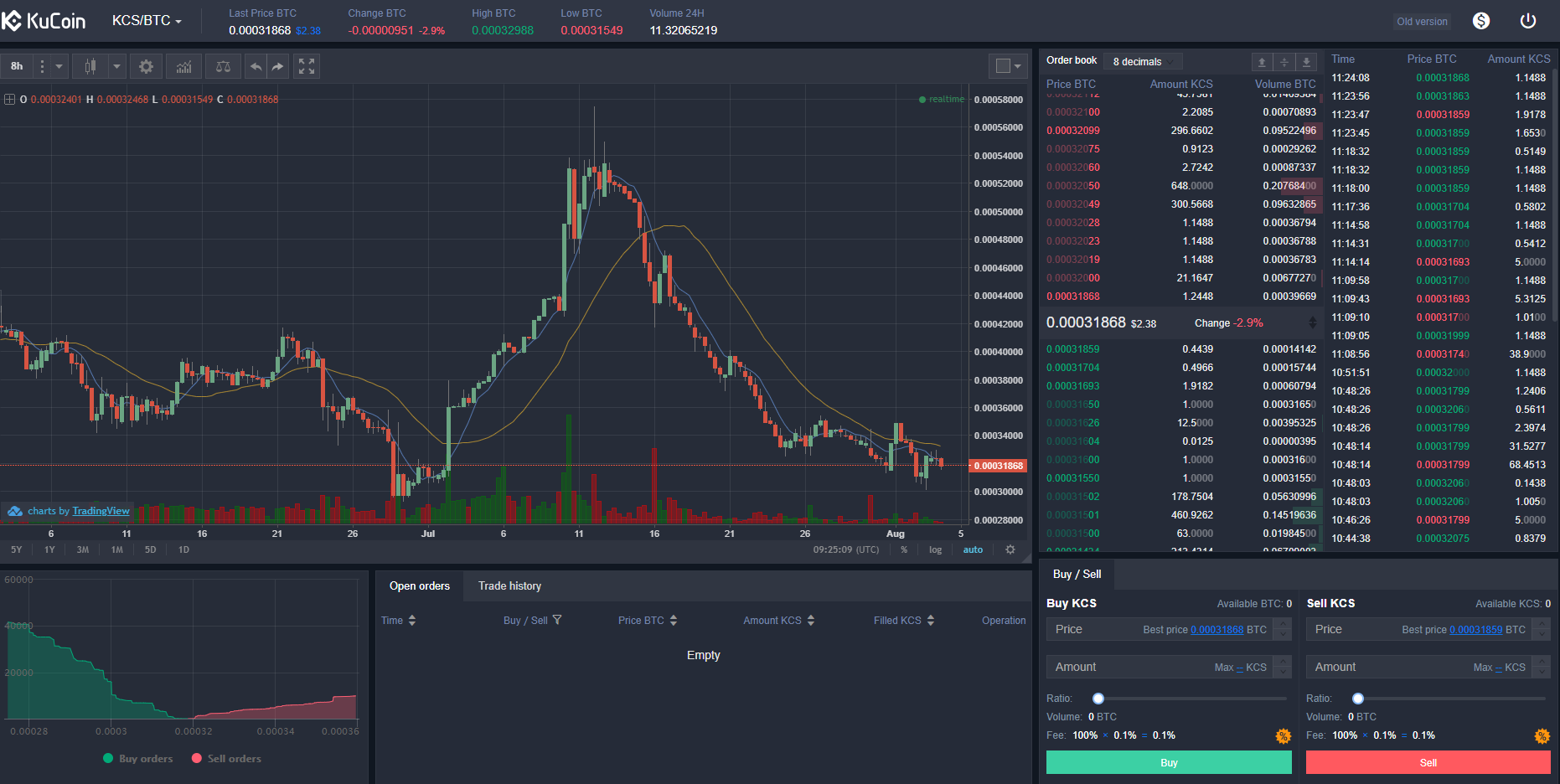Use best sell price 0.00031859 link
Screen dimensions: 1560x784
click(x=1476, y=630)
